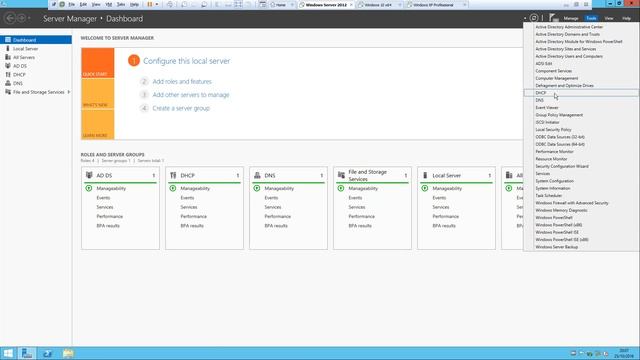The width and height of the screenshot is (640, 360).
Task: Click Manageability status icon in DNS tile
Action: click(257, 188)
